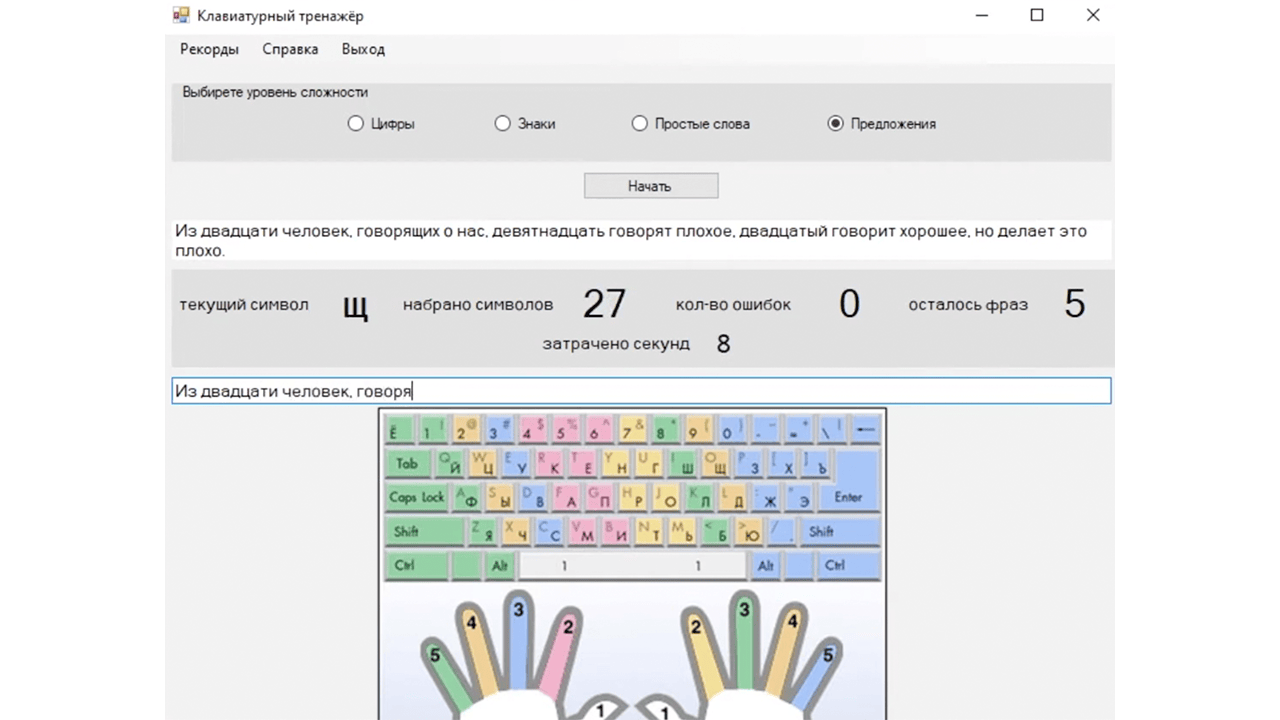
Task: Click the Ж key on the keyboard image
Action: tap(767, 497)
